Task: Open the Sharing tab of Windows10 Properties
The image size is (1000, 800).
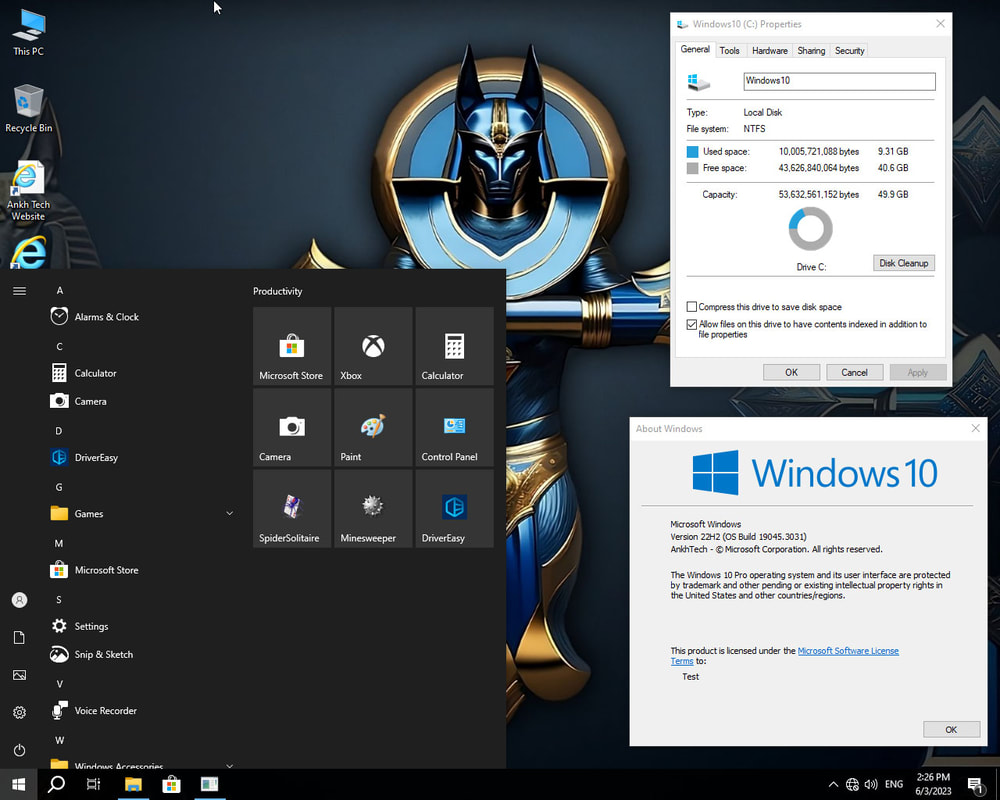Action: click(x=810, y=50)
